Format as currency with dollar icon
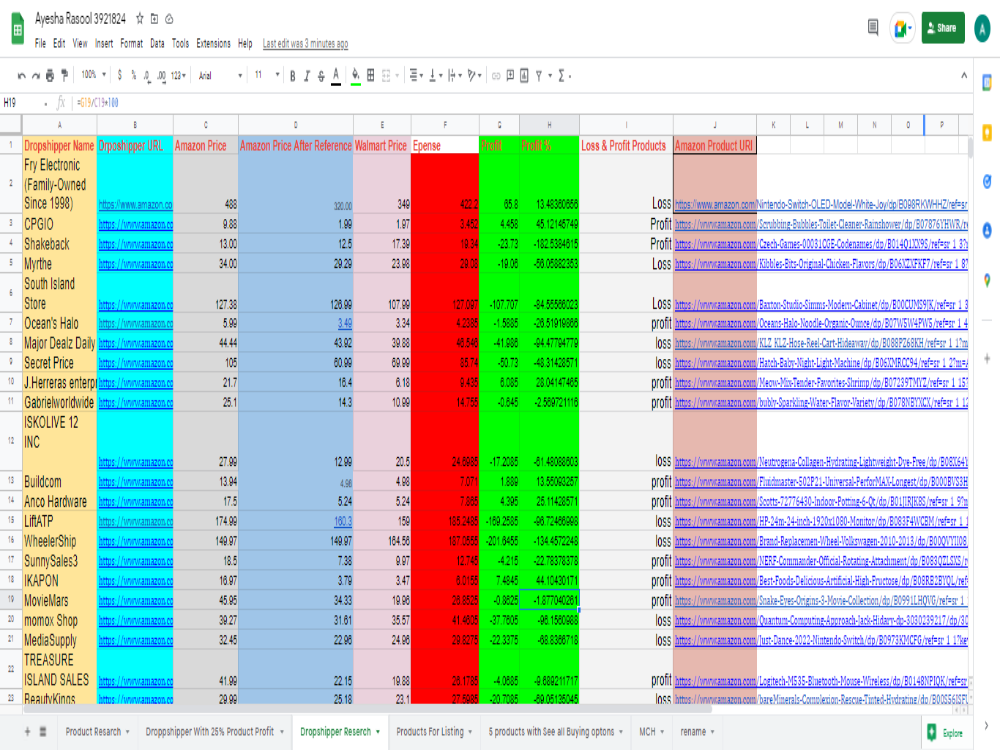 pos(119,75)
